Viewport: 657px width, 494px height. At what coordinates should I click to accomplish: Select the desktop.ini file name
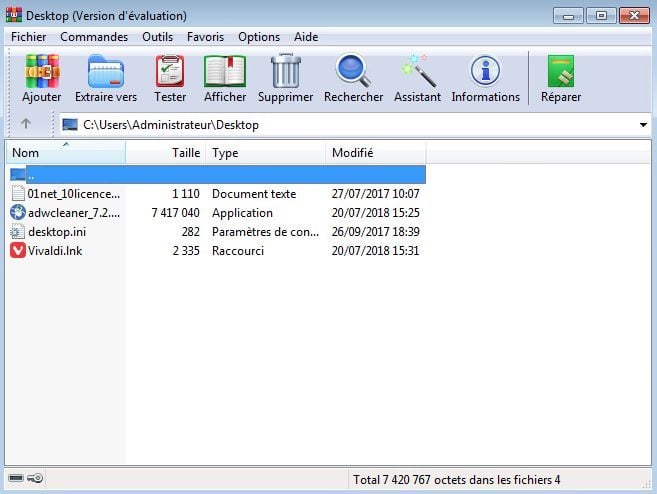click(57, 232)
